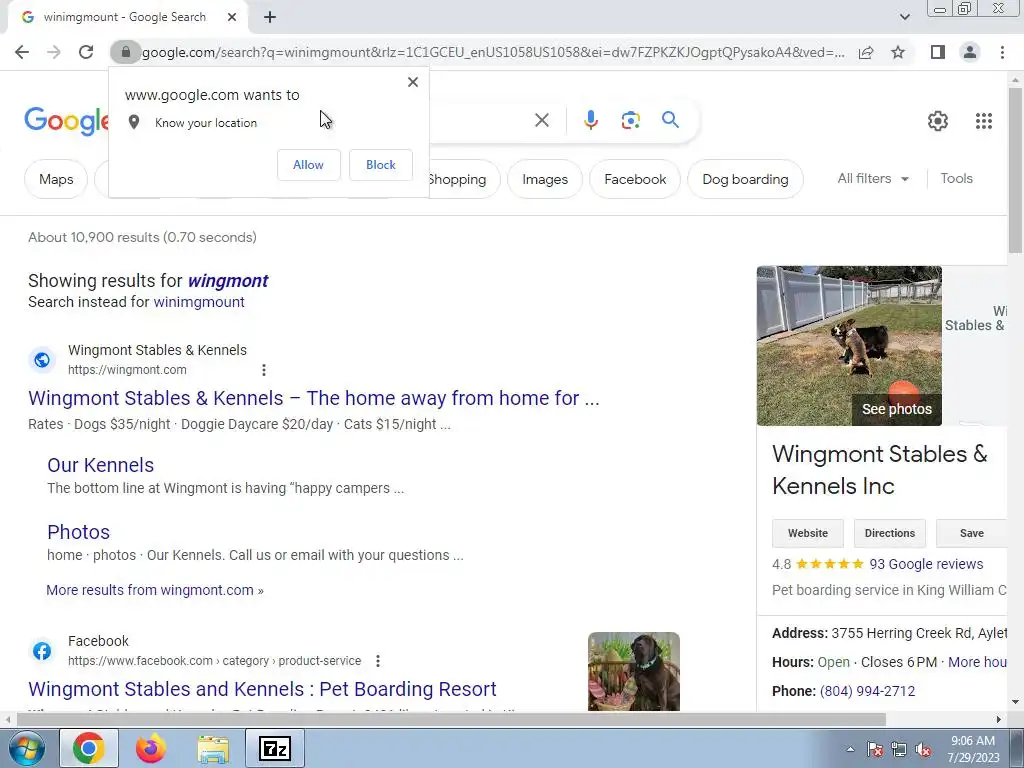The image size is (1024, 768).
Task: Open the Our Kennels sitelink
Action: tap(101, 465)
